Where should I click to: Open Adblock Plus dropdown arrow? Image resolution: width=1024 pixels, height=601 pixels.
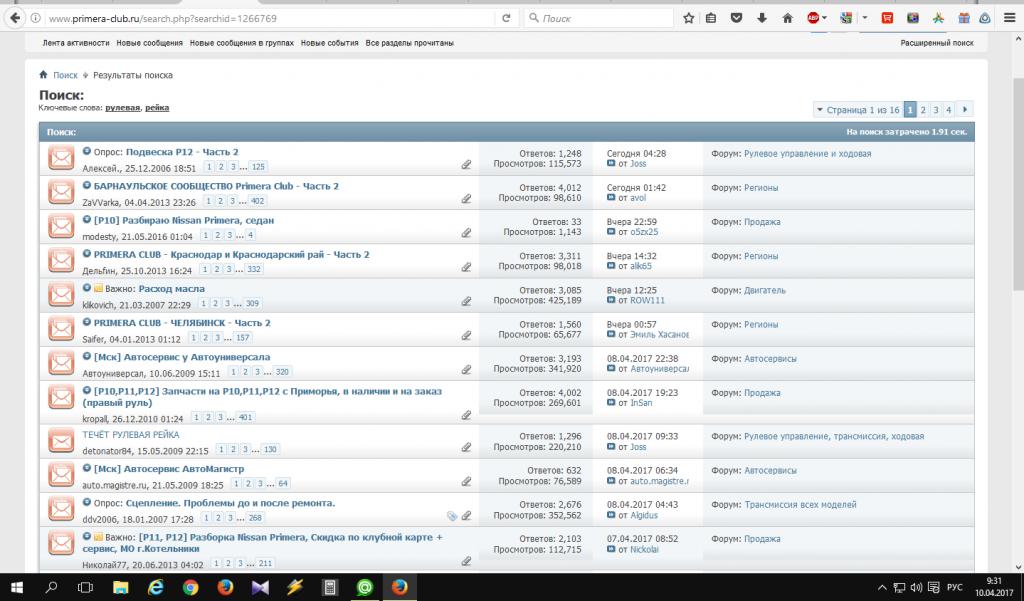[824, 18]
